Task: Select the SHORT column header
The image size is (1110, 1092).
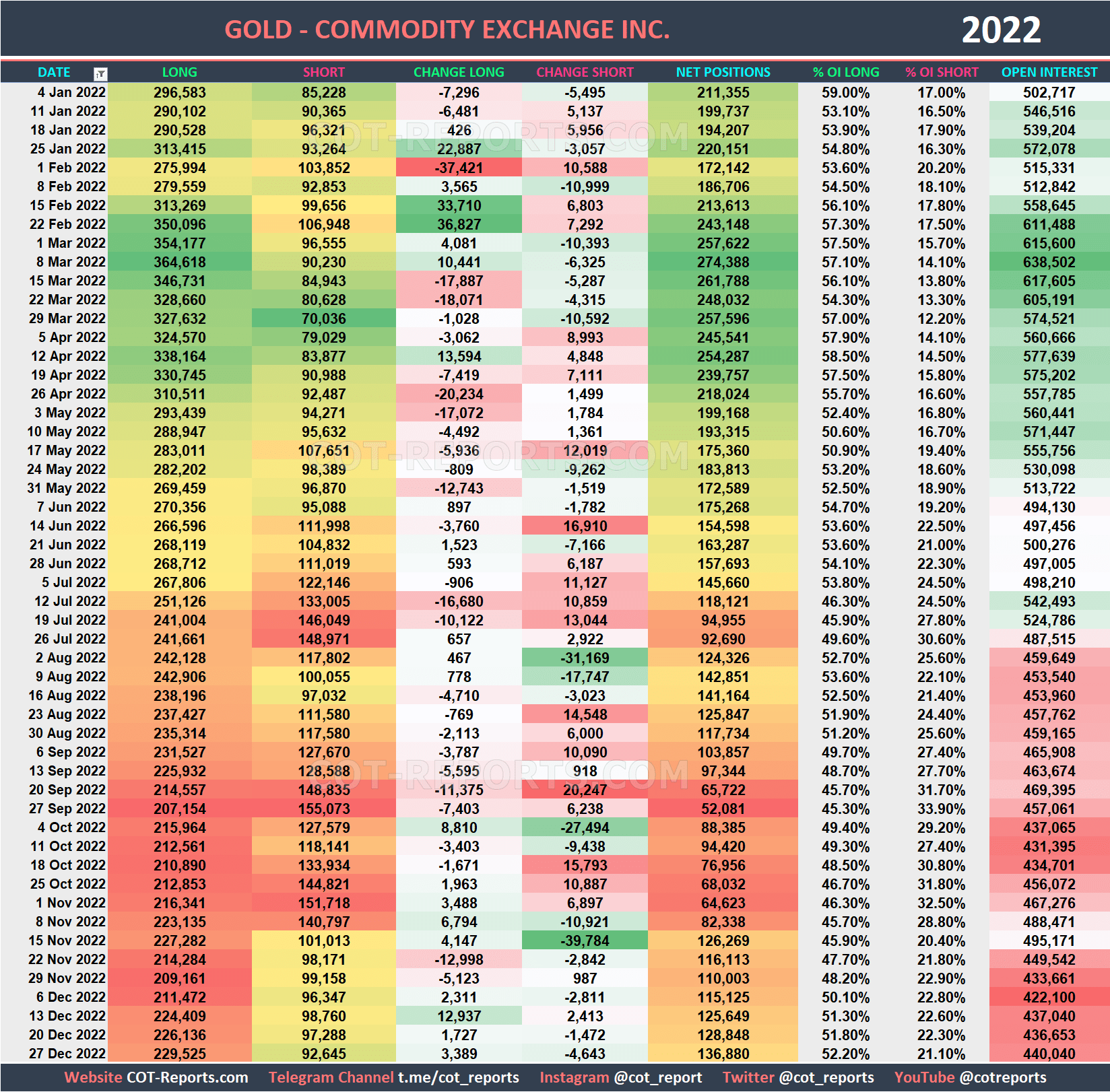Action: pyautogui.click(x=323, y=72)
